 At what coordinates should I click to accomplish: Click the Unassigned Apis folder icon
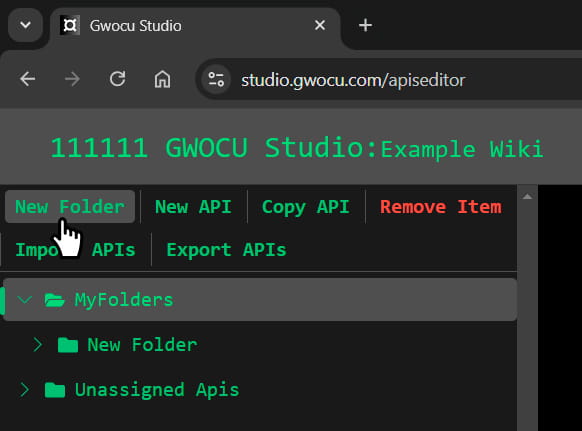point(55,390)
